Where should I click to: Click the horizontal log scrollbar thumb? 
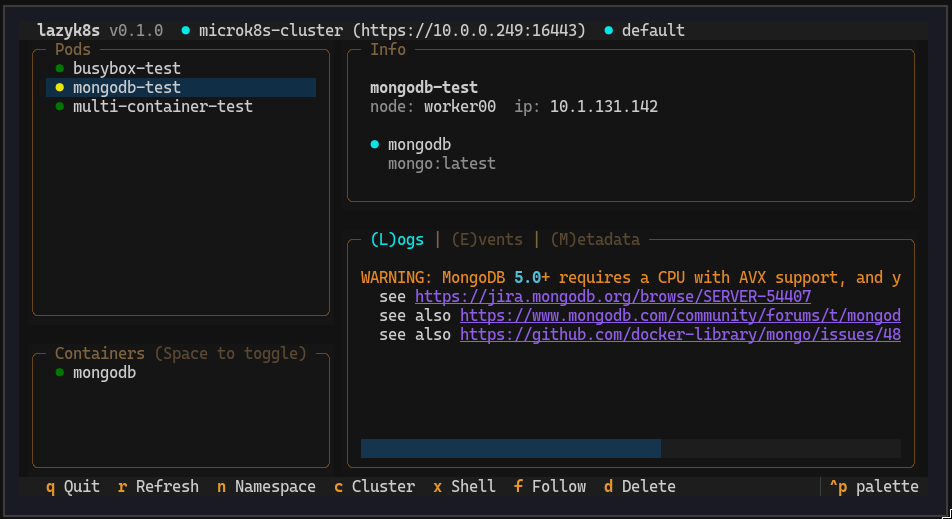[x=511, y=449]
